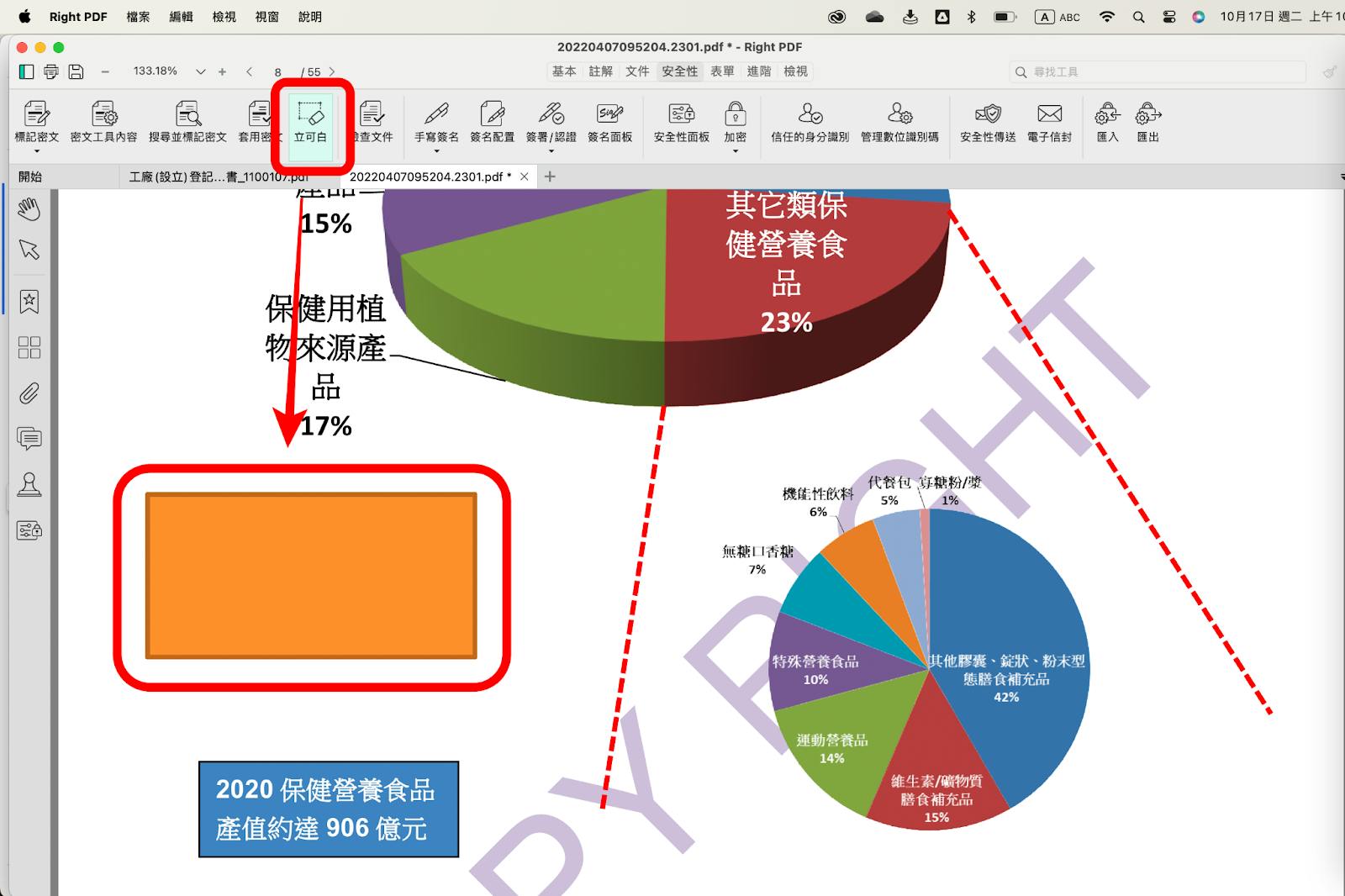Toggle the sidebar panel visibility button

(27, 71)
